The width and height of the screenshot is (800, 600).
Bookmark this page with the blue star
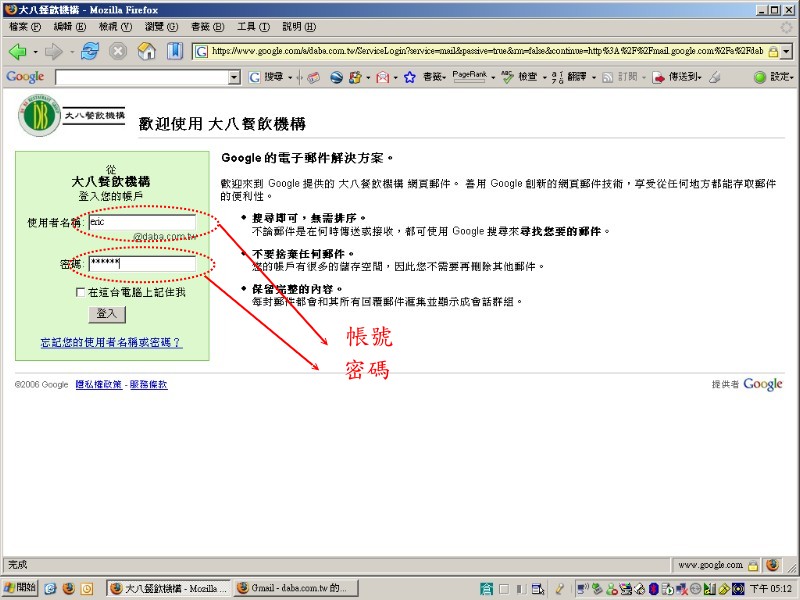[x=409, y=78]
